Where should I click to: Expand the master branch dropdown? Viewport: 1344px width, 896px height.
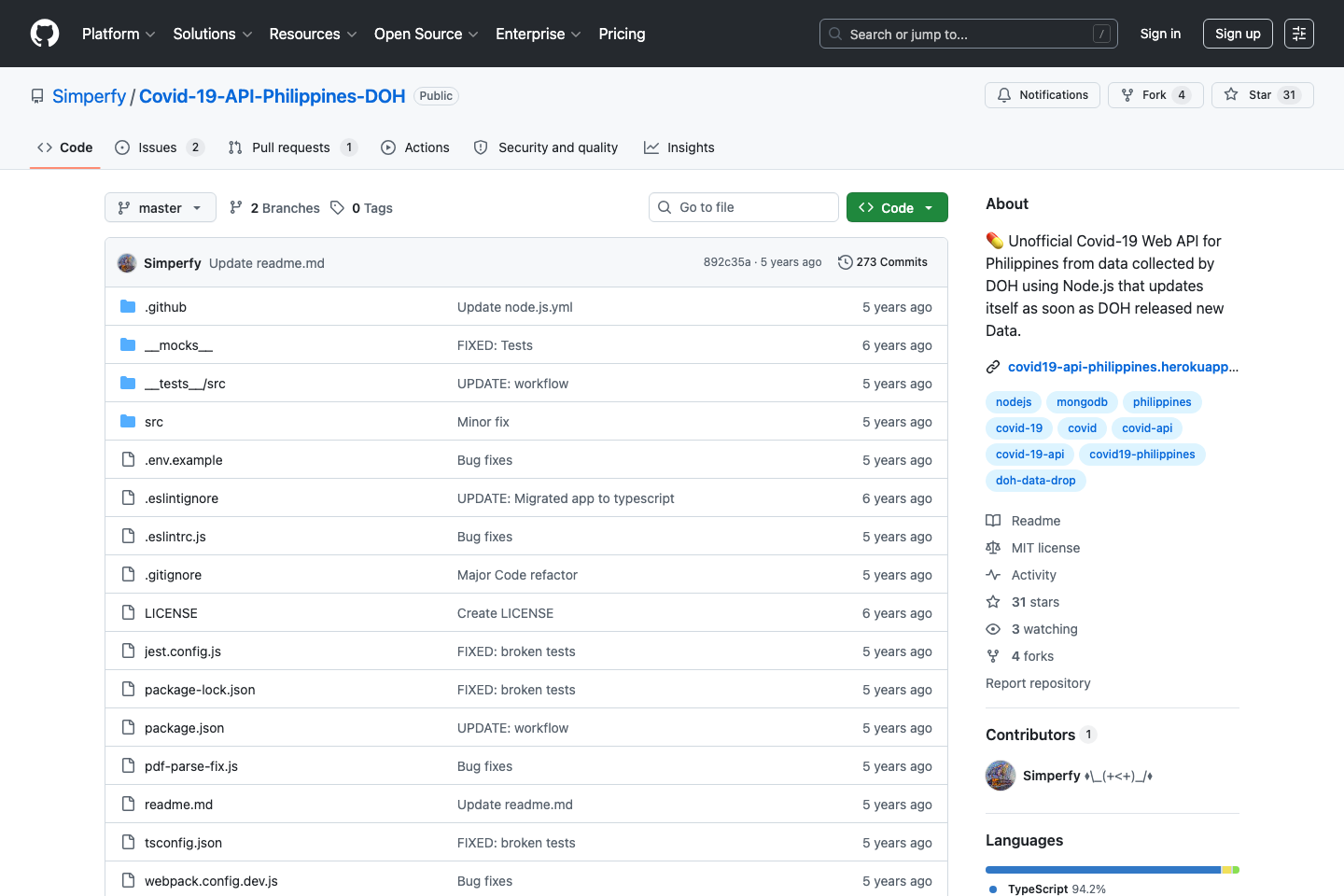pos(161,208)
